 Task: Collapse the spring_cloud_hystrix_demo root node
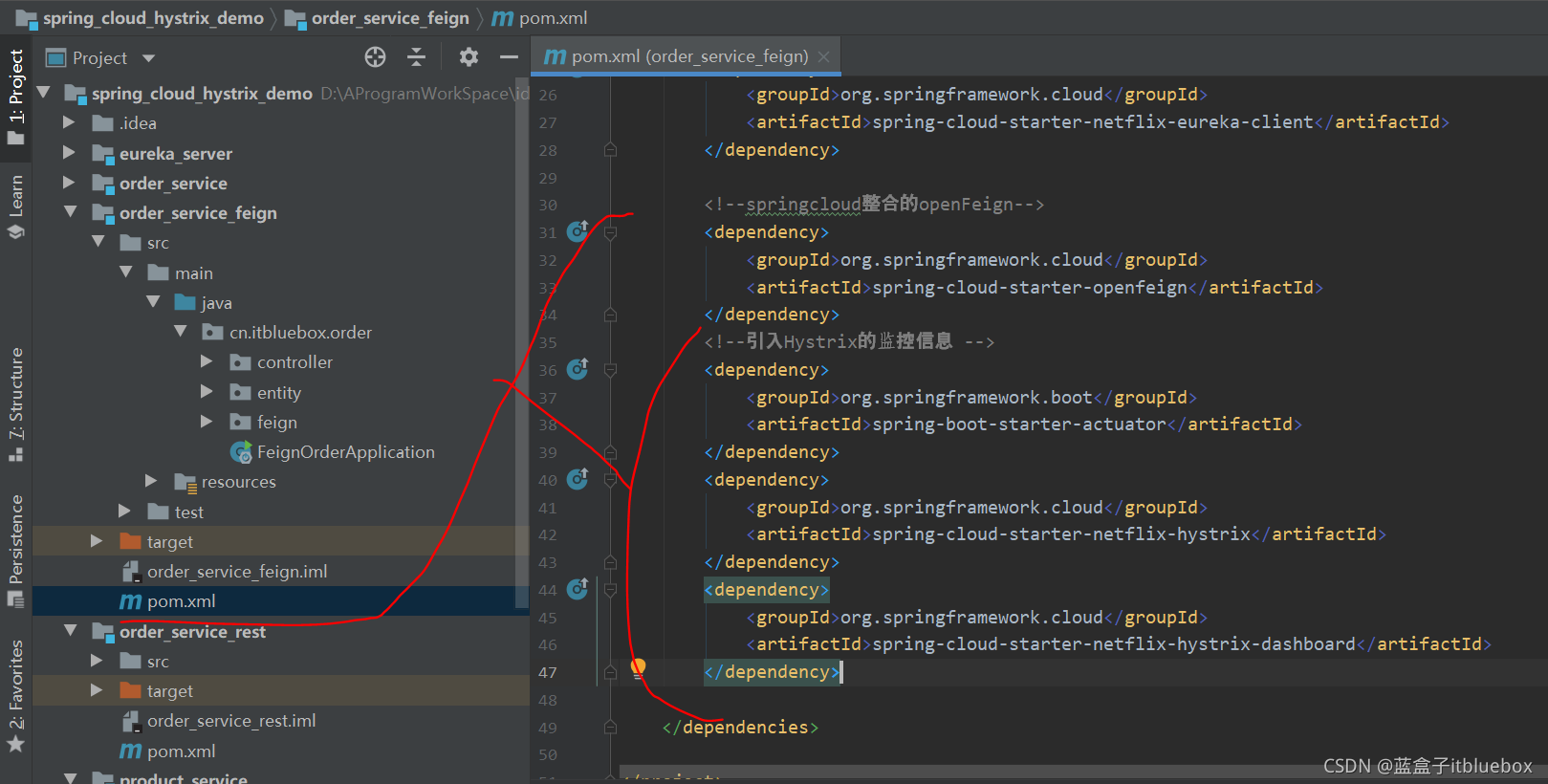coord(44,93)
